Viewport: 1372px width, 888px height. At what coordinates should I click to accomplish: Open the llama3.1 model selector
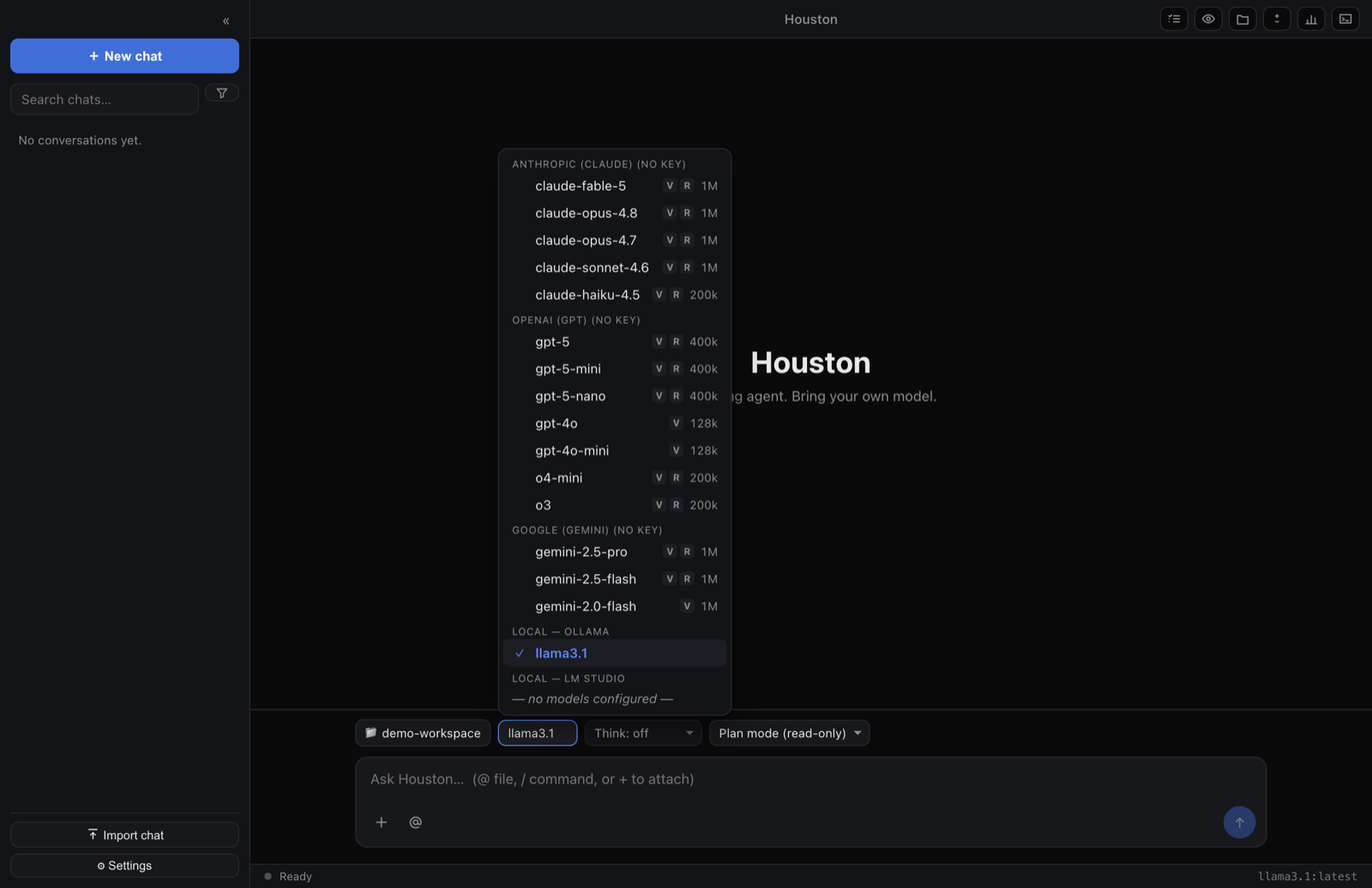(538, 733)
